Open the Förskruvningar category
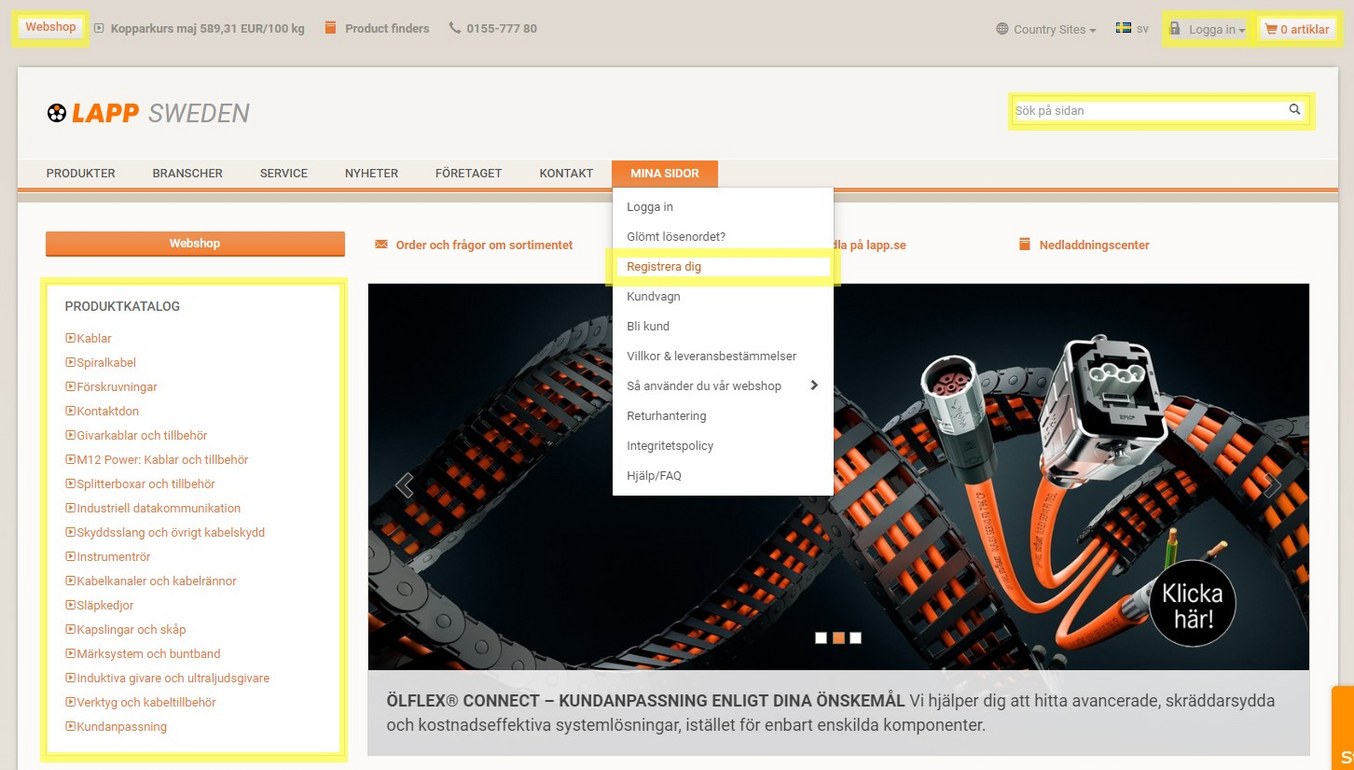The image size is (1354, 770). 117,387
